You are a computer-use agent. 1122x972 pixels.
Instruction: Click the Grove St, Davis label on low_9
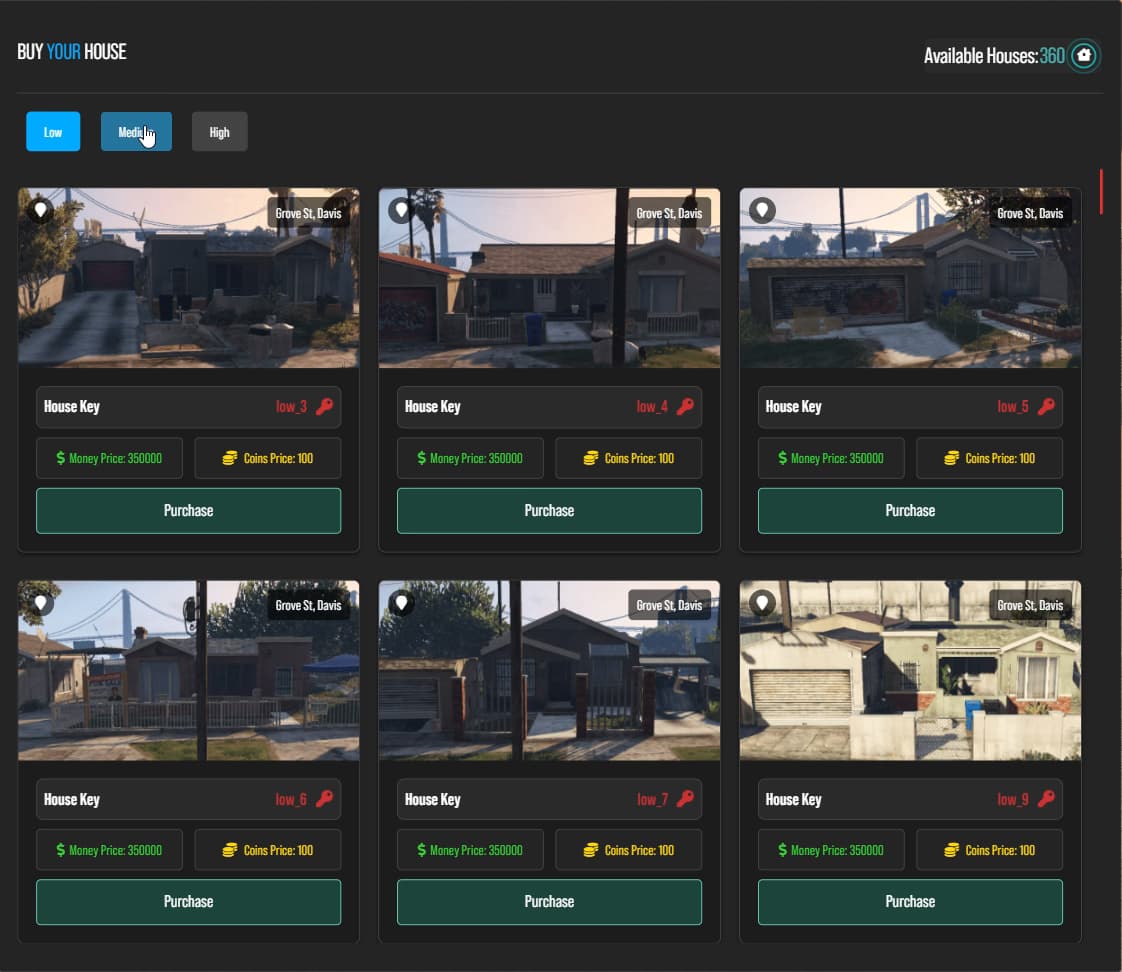[1030, 606]
